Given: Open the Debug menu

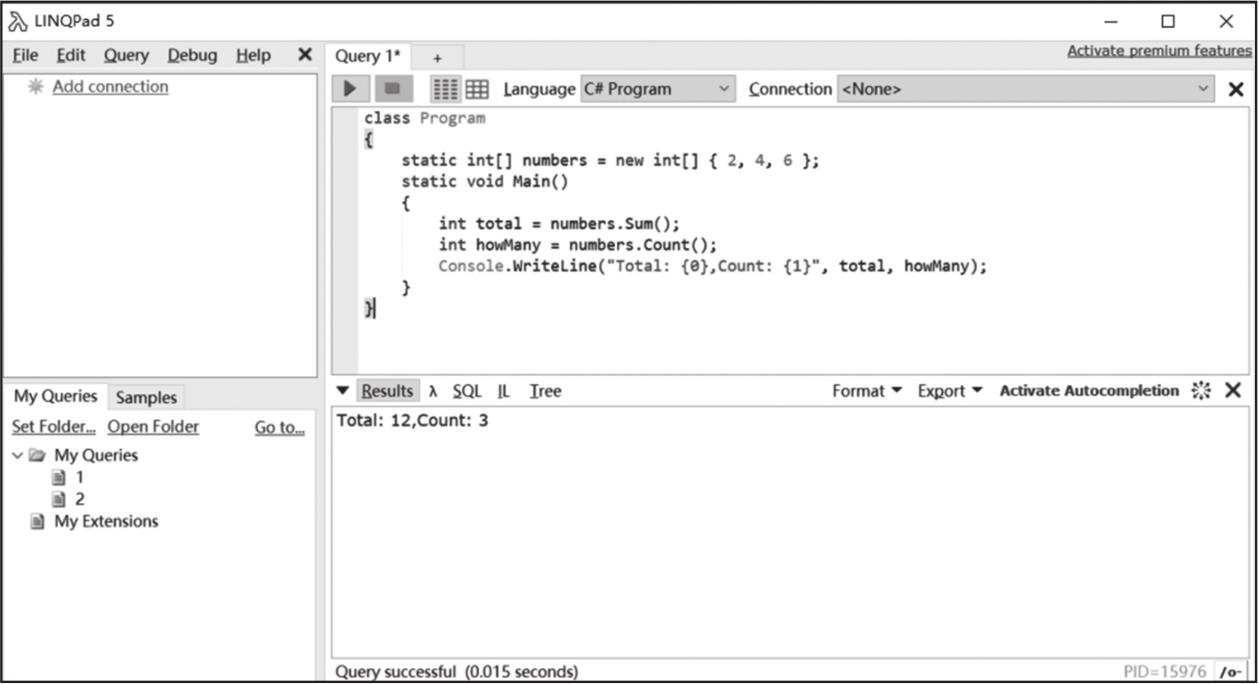Looking at the screenshot, I should [x=192, y=55].
